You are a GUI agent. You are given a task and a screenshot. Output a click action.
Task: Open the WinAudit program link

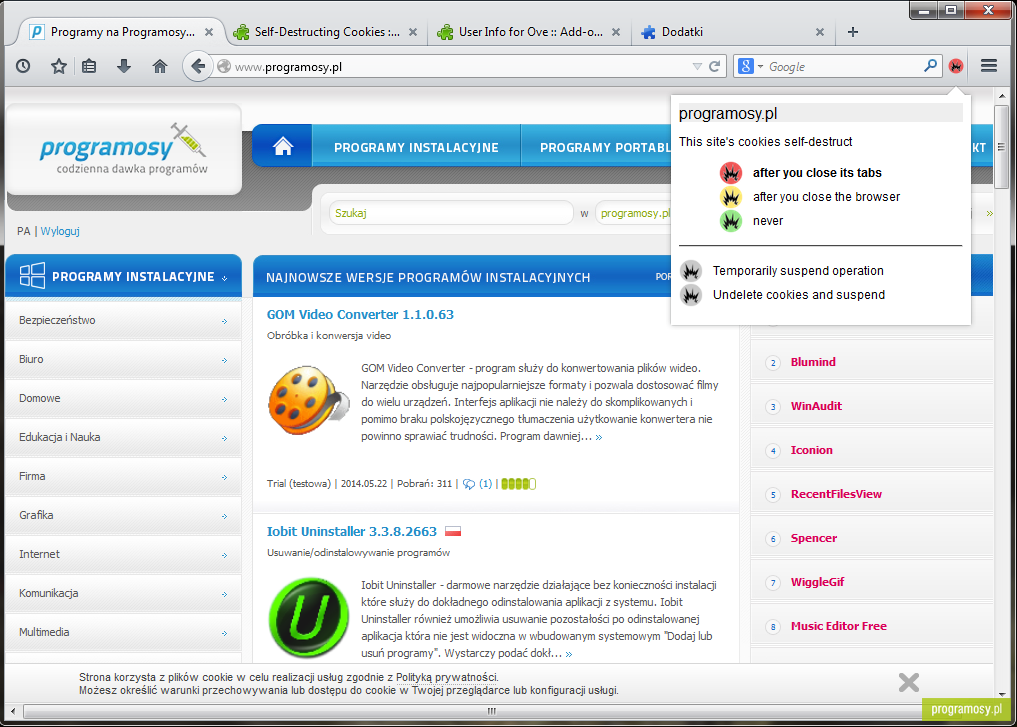(816, 406)
